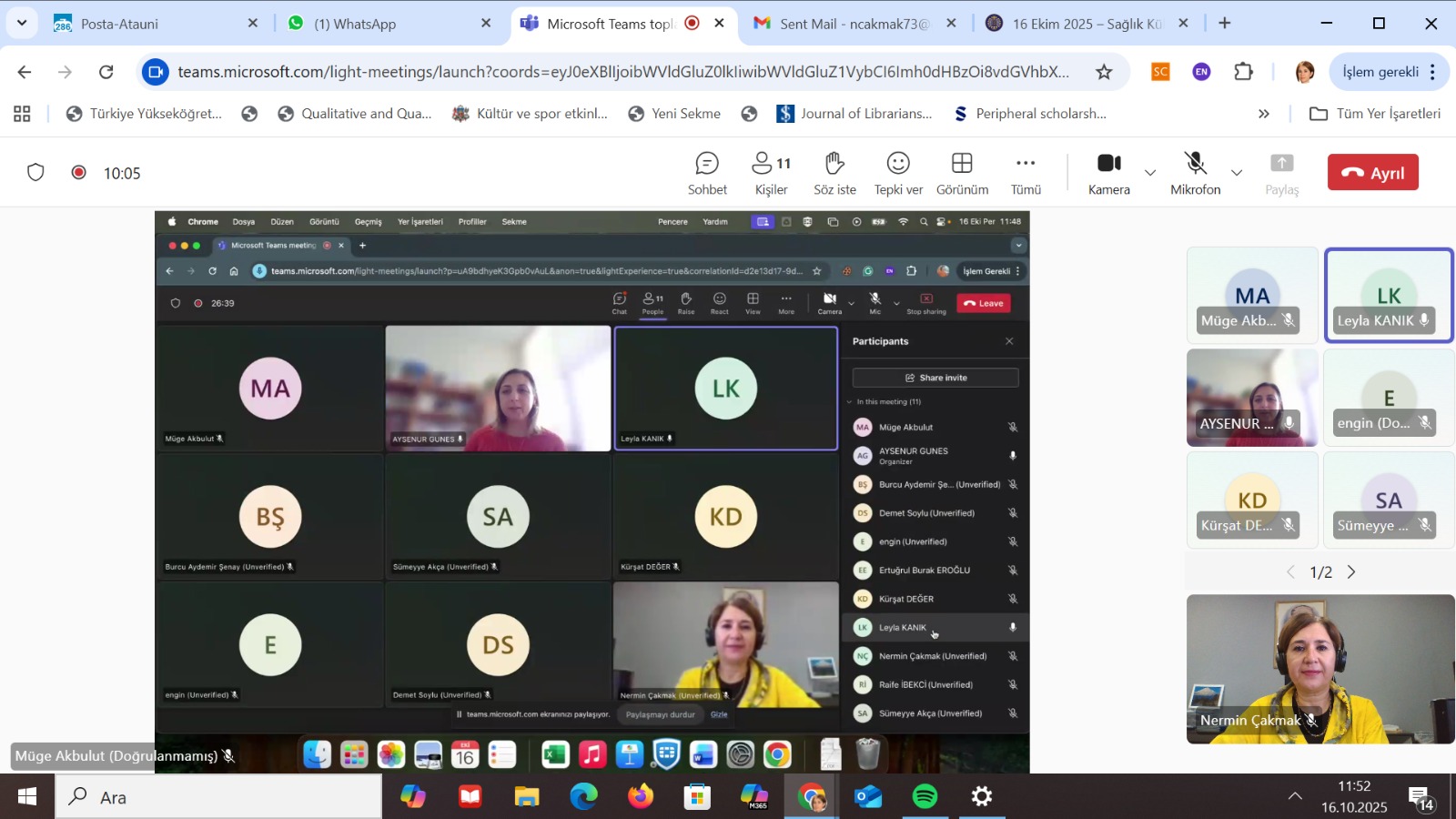Toggle the Mikrofon mute state
The width and height of the screenshot is (1456, 819).
(x=1195, y=173)
